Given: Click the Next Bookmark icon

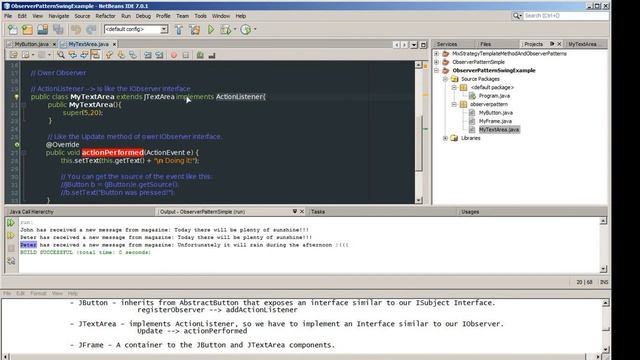Looking at the screenshot, I should tap(121, 55).
